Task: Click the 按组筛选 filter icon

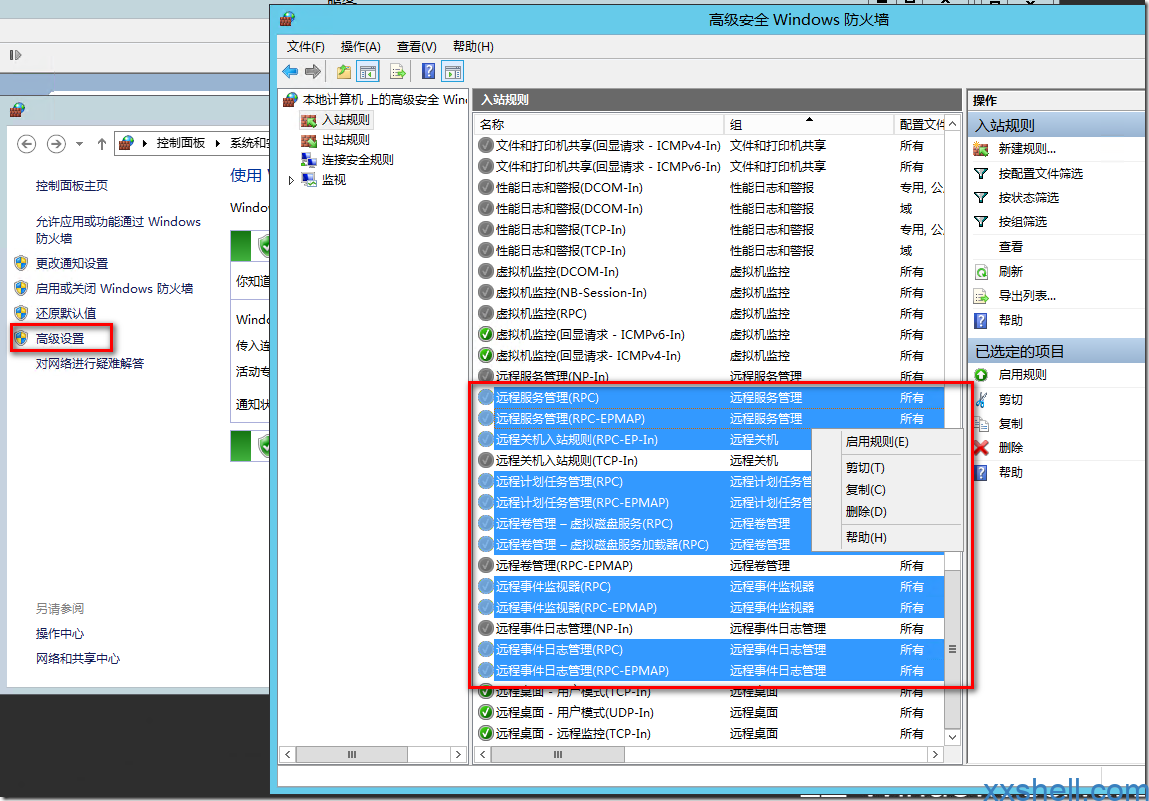Action: (981, 222)
